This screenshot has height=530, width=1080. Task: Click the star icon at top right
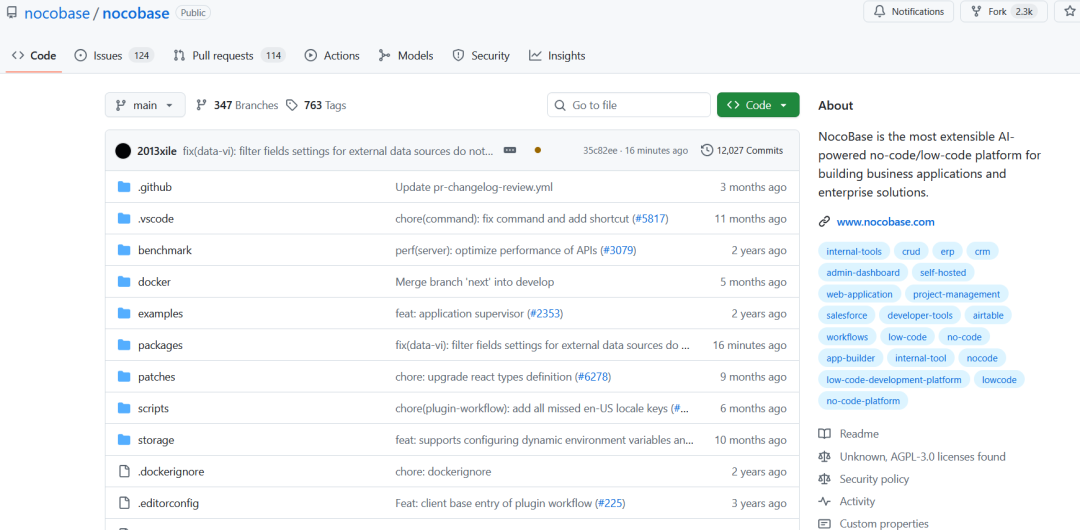click(1069, 11)
